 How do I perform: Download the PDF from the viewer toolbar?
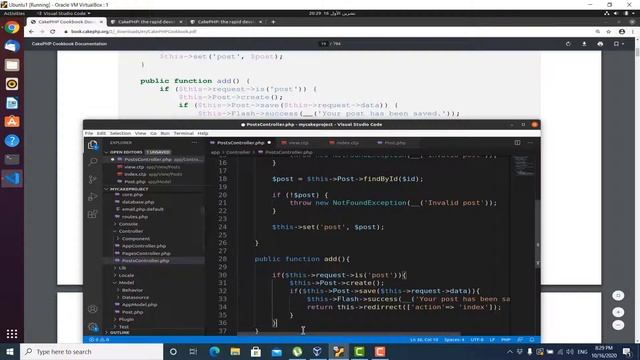584,44
